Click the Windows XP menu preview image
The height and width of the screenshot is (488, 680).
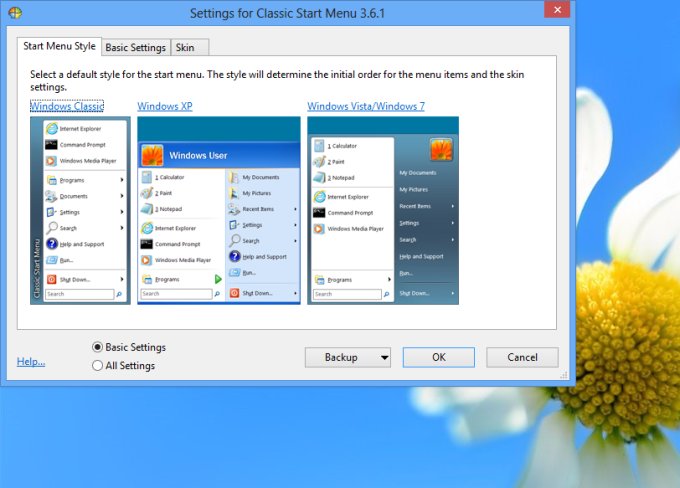pos(219,210)
